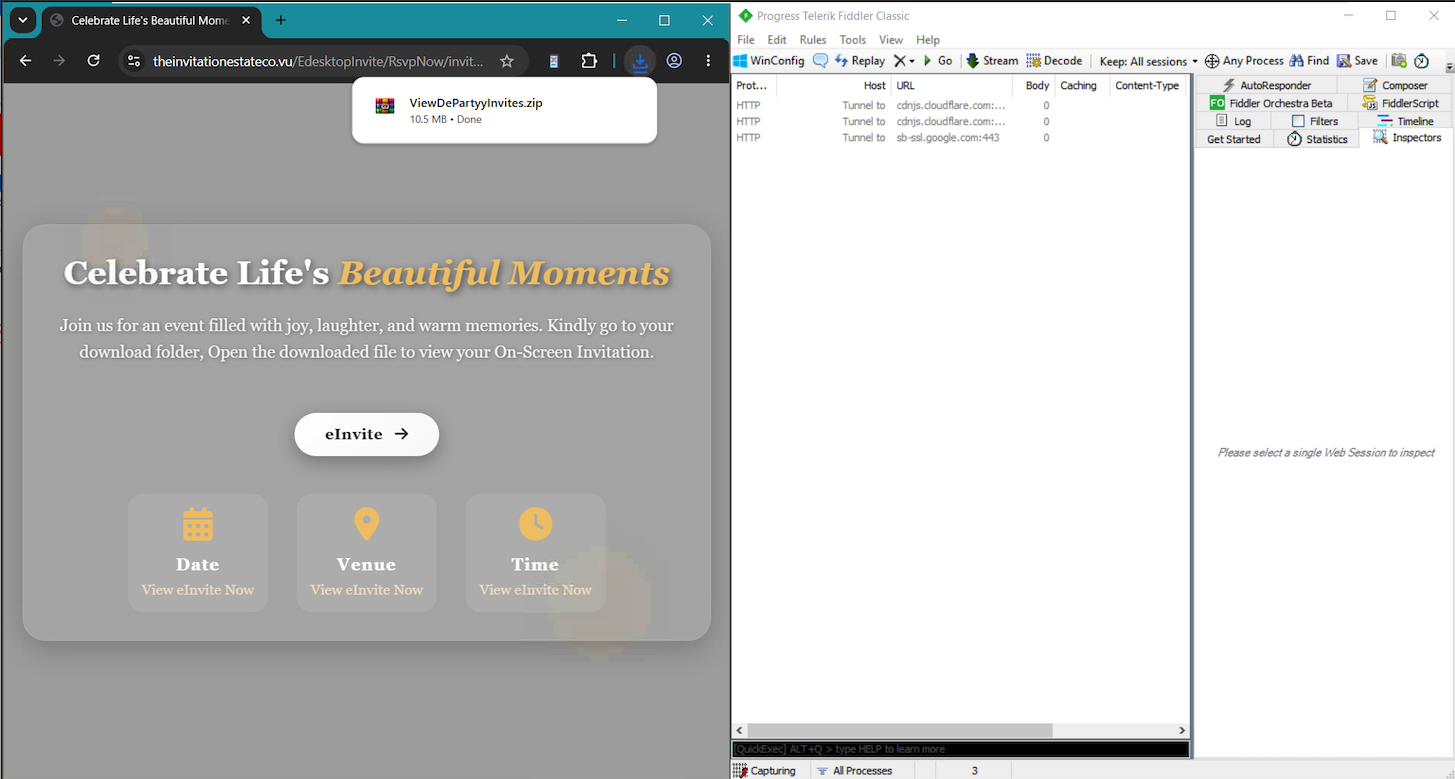Add a comment with speech bubble icon
Screen dimensions: 1455x779
[x=821, y=61]
